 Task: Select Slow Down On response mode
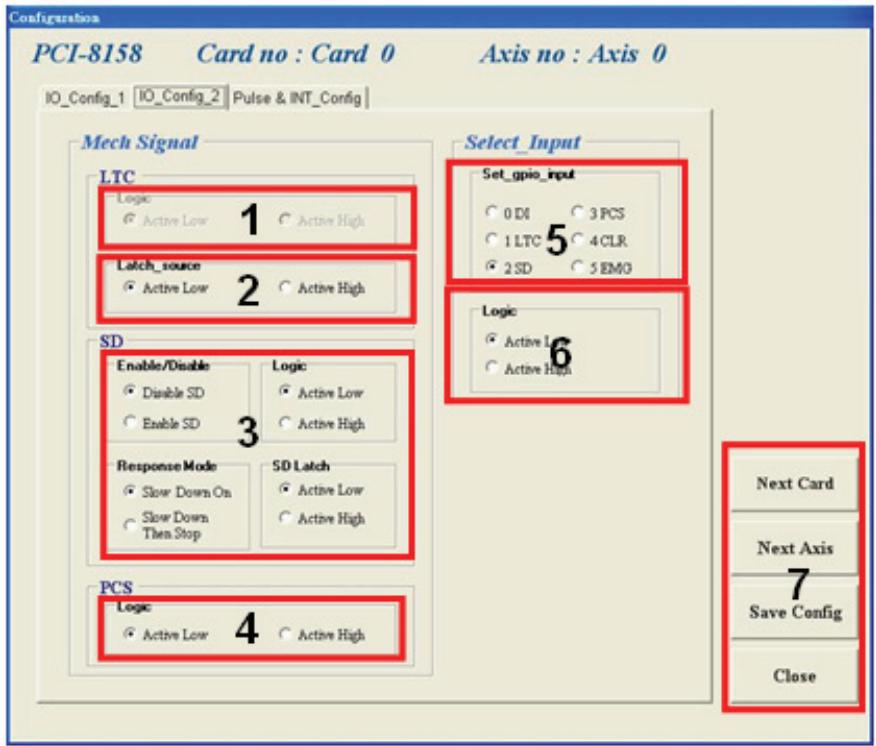[177, 492]
